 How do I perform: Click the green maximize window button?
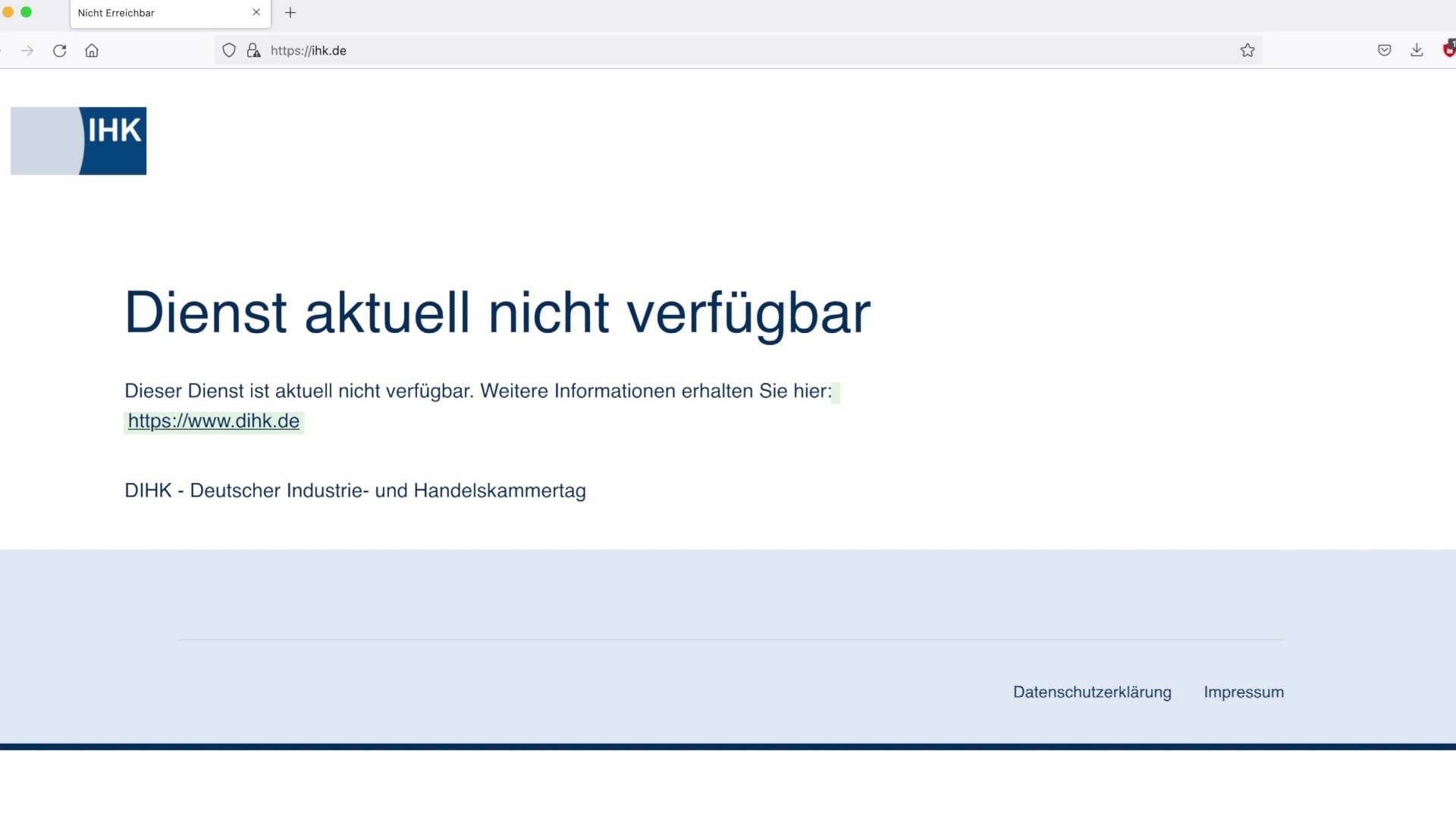[27, 12]
